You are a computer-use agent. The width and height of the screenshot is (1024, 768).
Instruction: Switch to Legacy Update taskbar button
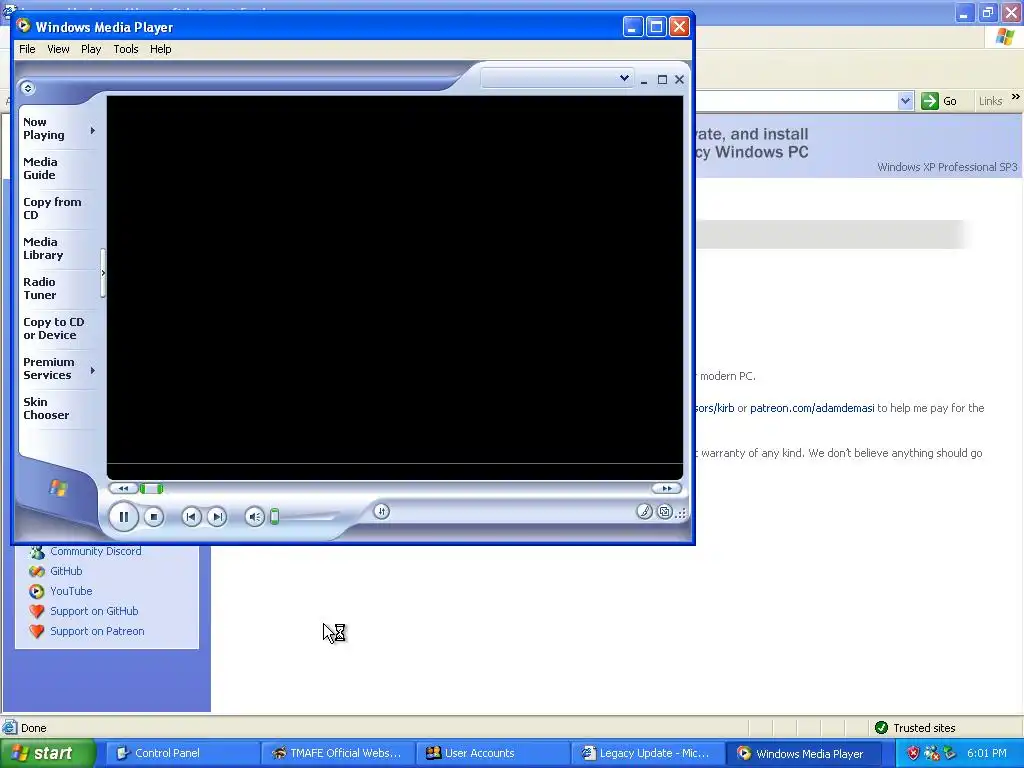pos(648,753)
